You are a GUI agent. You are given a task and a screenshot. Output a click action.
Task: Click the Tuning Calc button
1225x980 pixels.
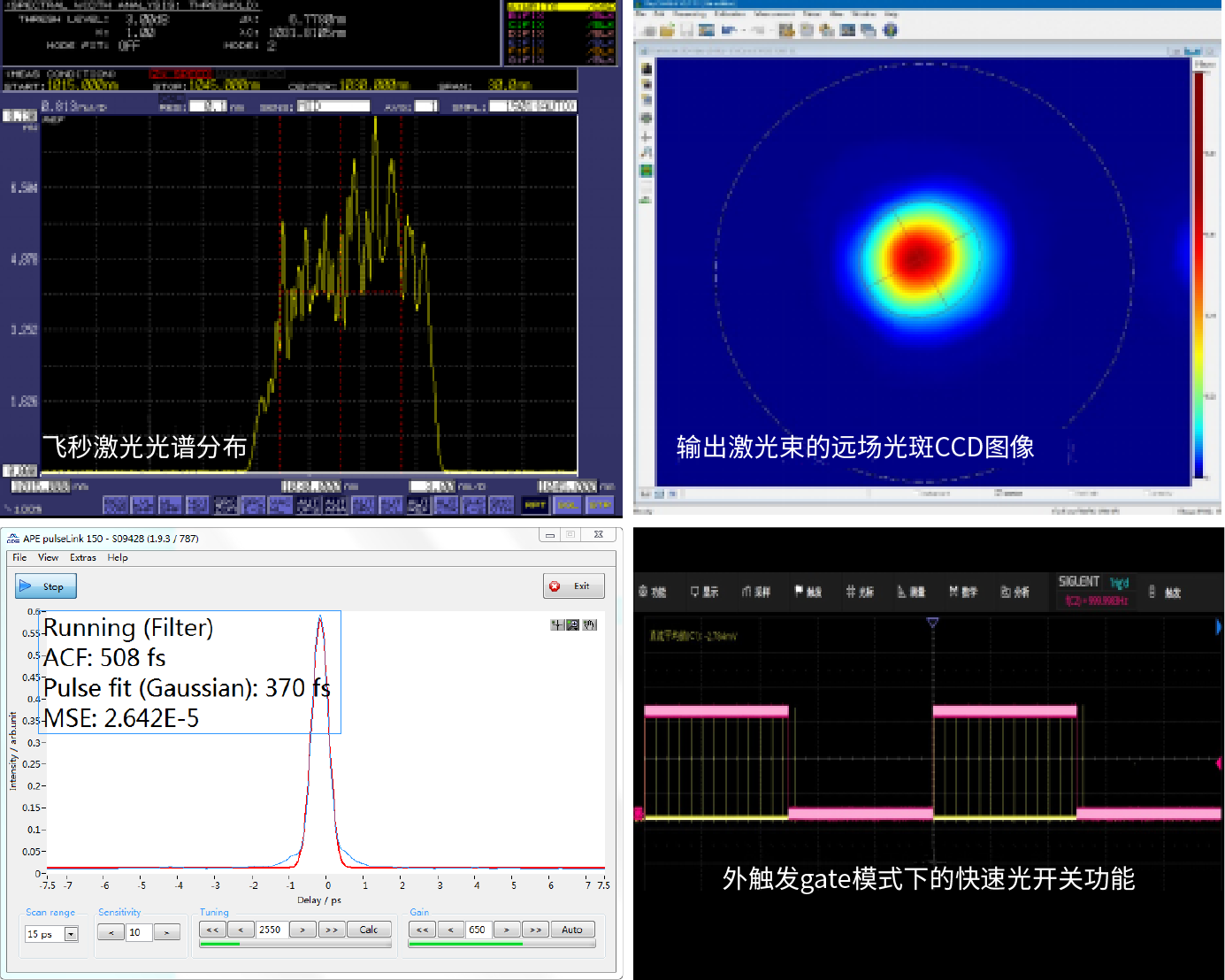coord(368,930)
